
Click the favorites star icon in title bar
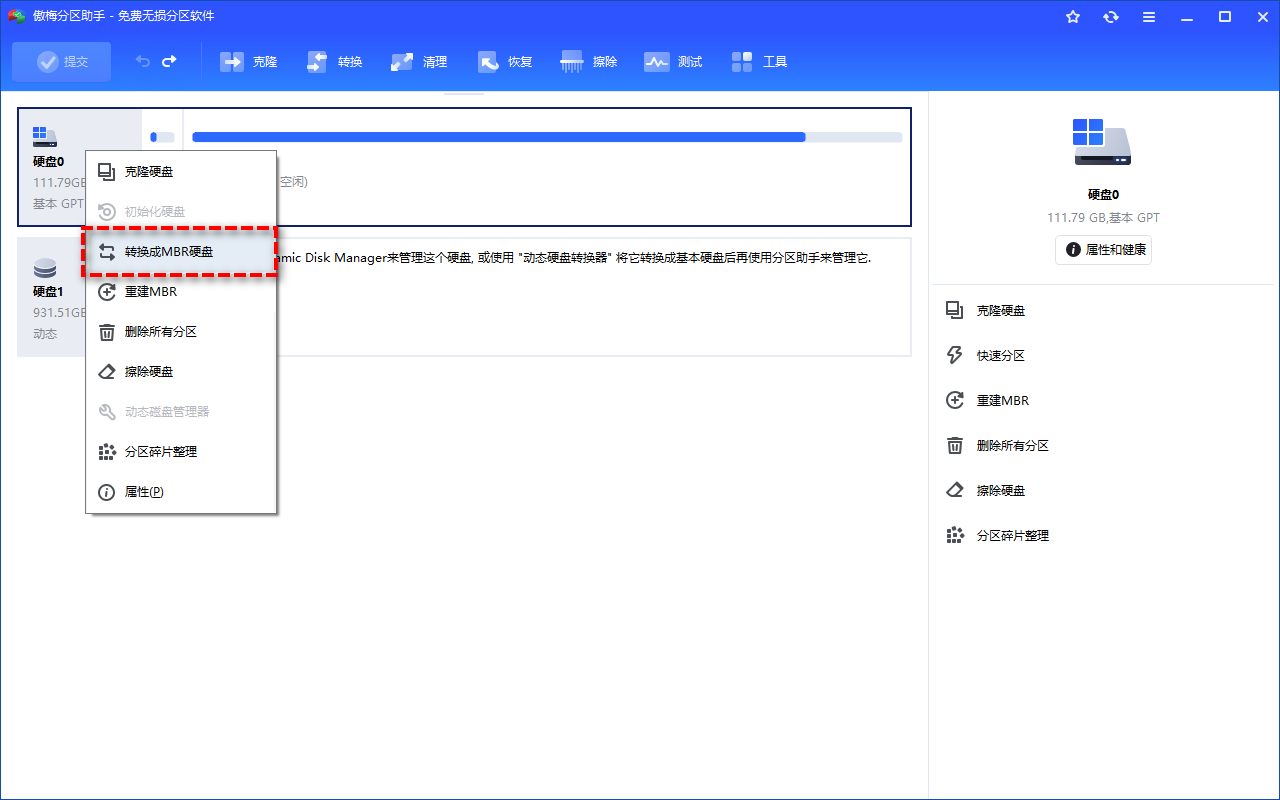point(1073,17)
